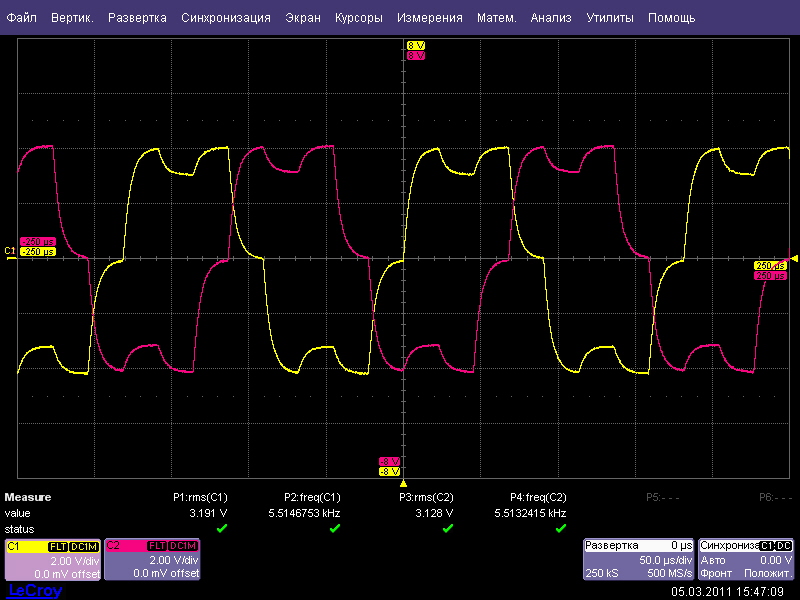
Task: Click the LeCroy logo
Action: pos(34,591)
